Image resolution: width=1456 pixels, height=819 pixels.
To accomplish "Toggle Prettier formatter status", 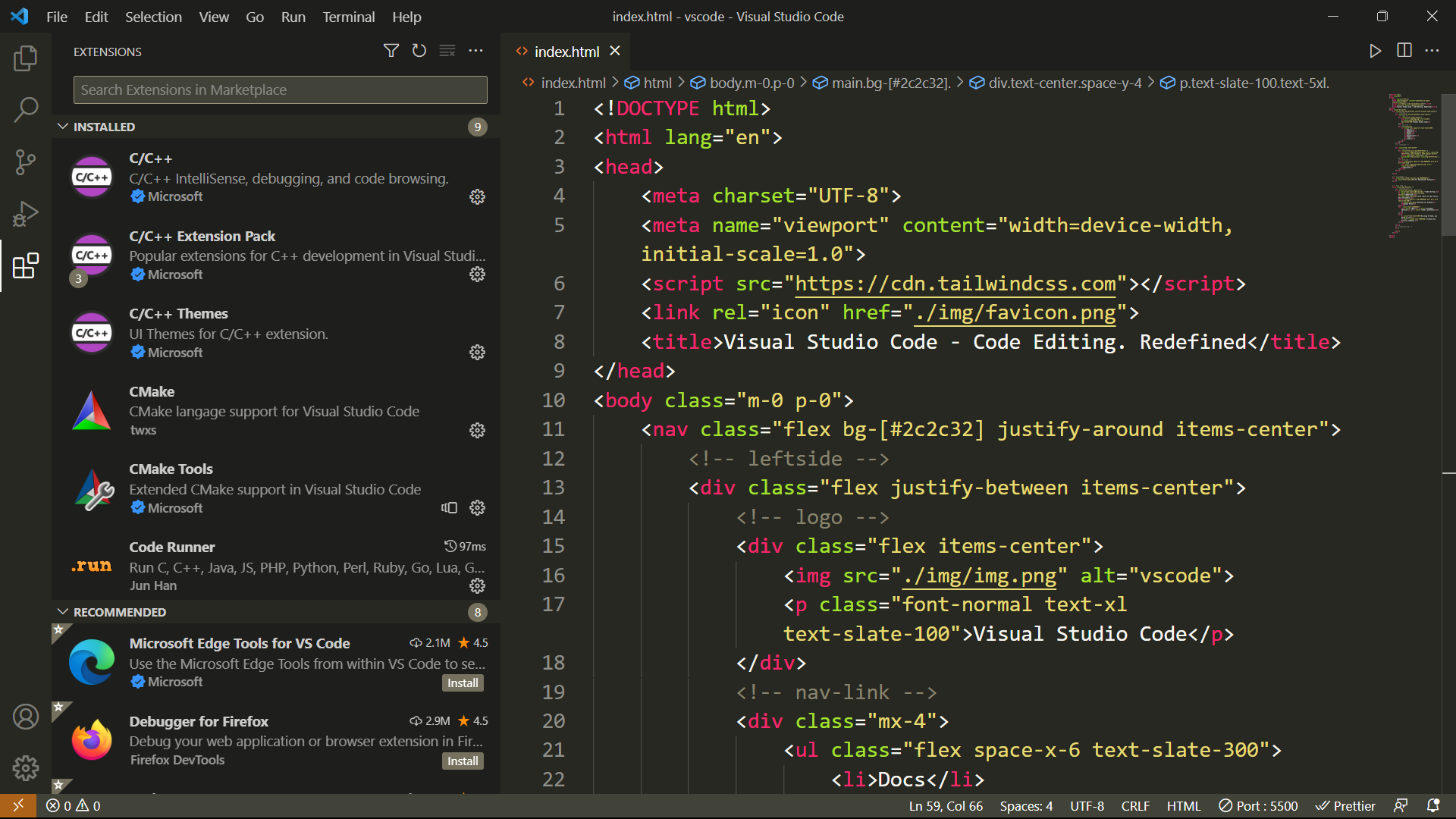I will pos(1345,805).
